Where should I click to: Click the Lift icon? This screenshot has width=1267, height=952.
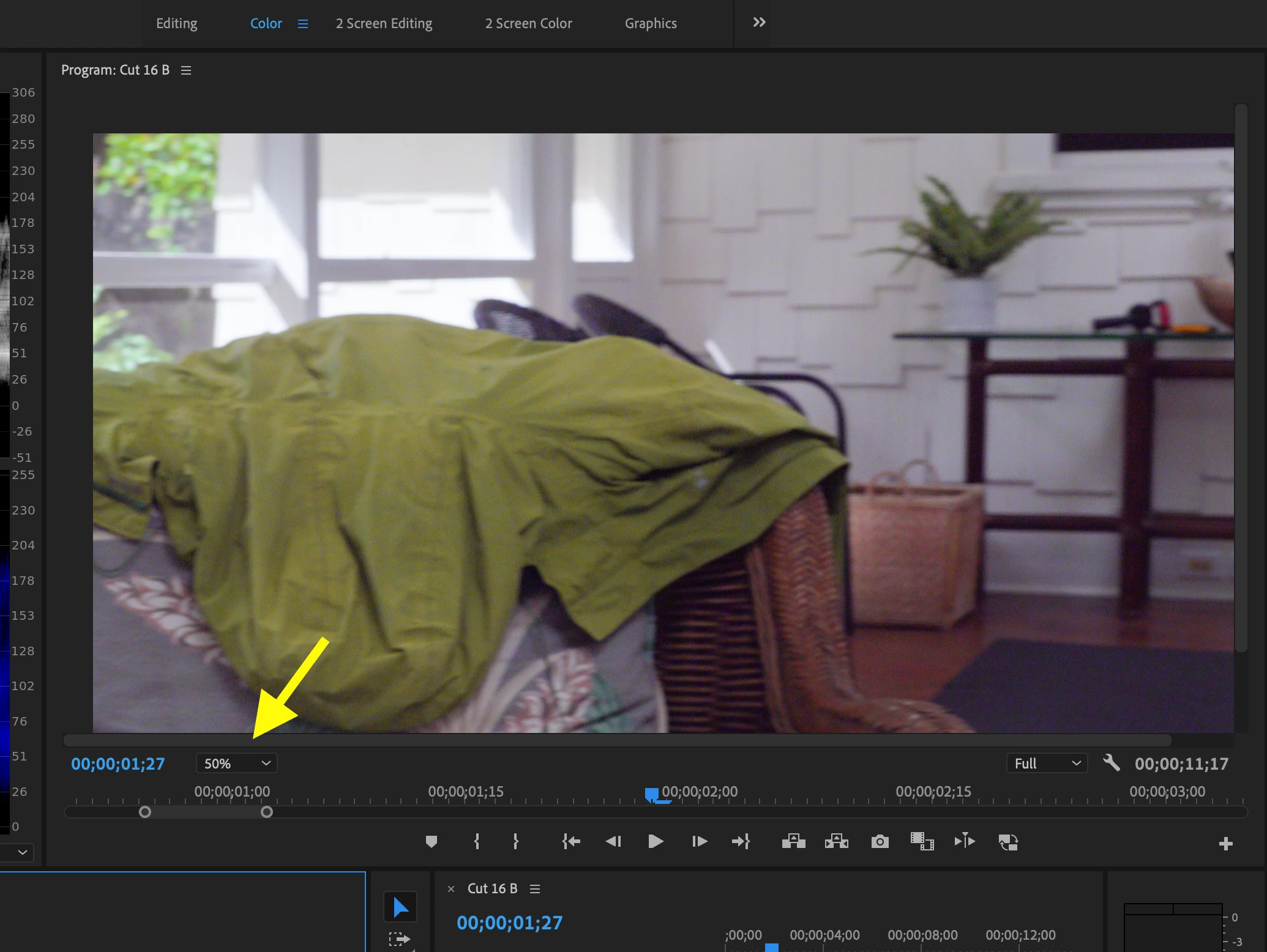click(793, 842)
